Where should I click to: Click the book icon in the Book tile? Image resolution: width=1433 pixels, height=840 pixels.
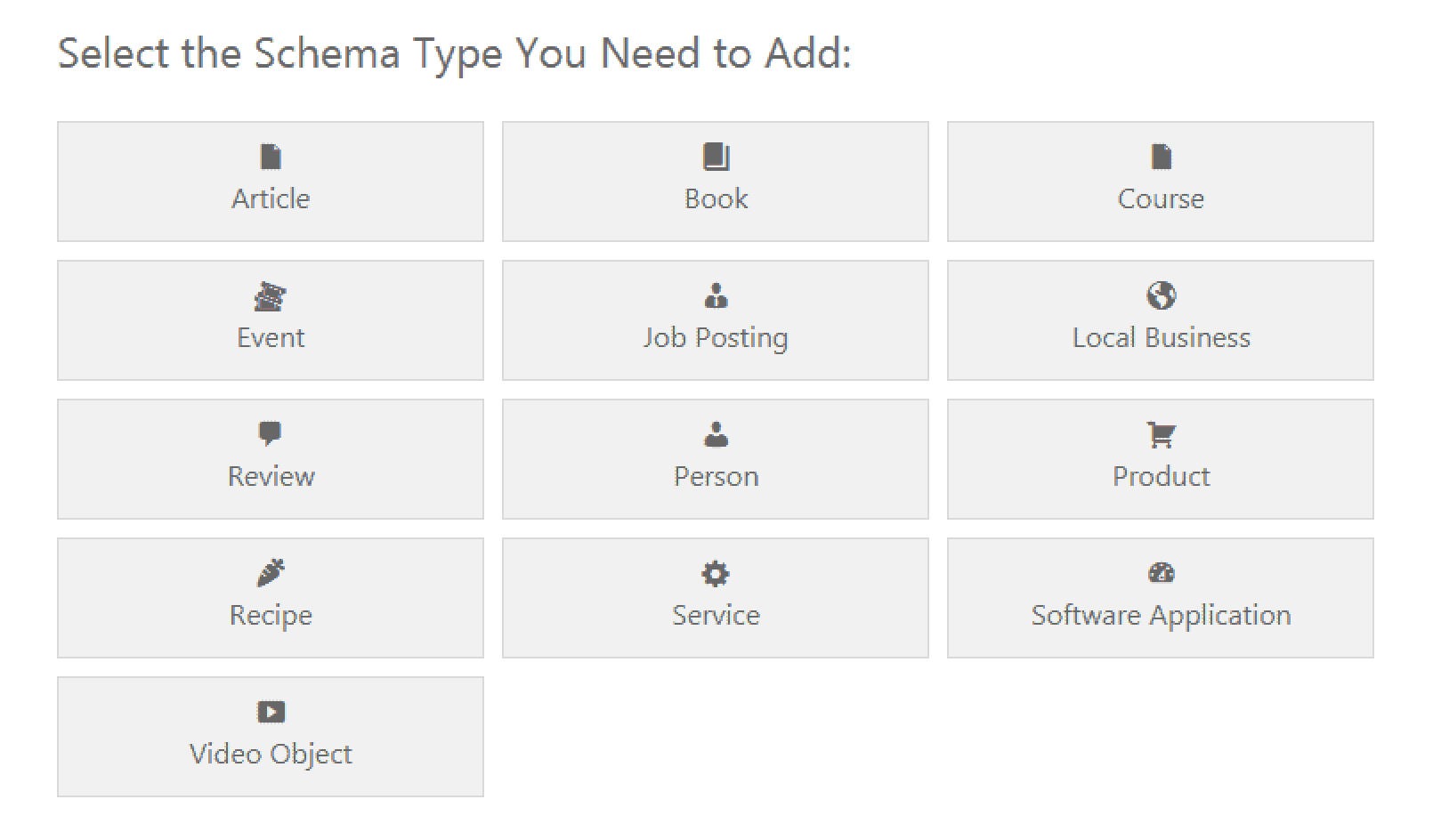click(x=716, y=157)
